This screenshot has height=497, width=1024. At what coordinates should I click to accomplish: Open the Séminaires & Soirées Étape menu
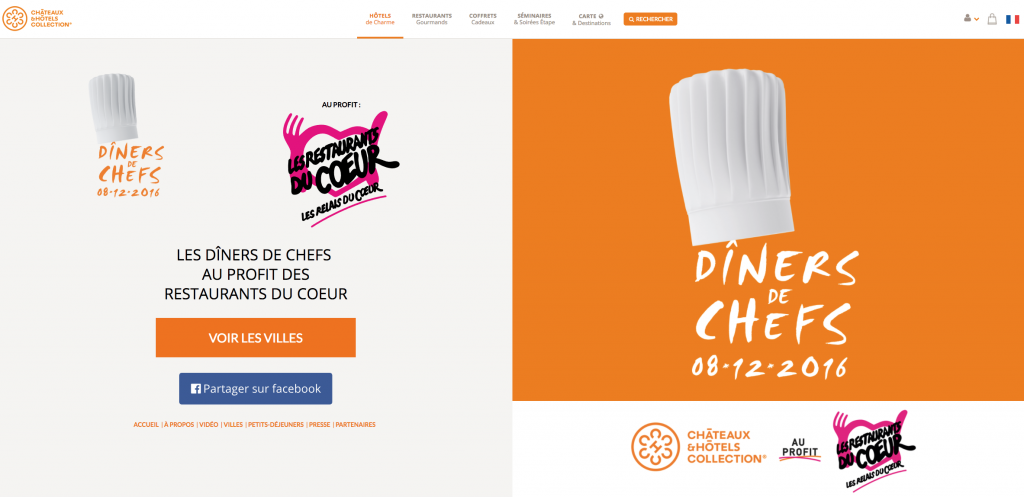click(x=534, y=19)
